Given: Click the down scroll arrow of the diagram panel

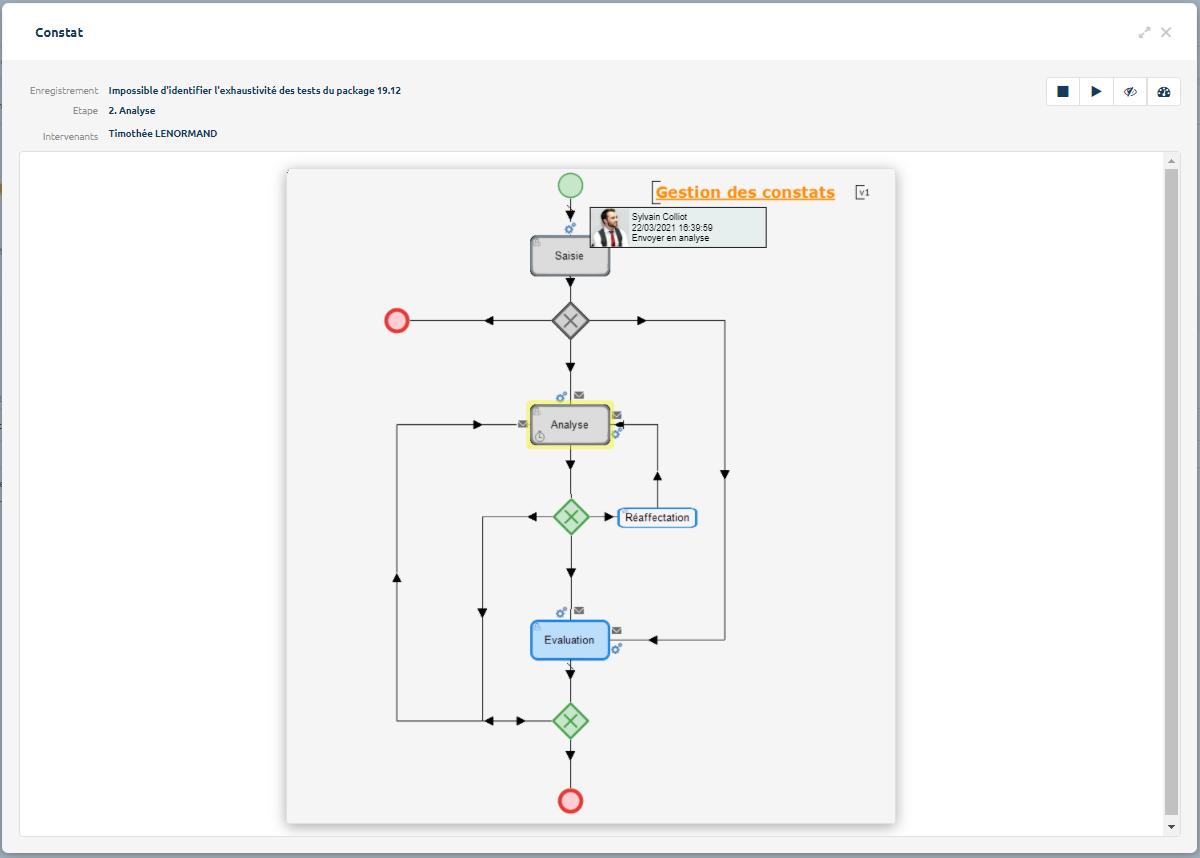Looking at the screenshot, I should (1170, 827).
